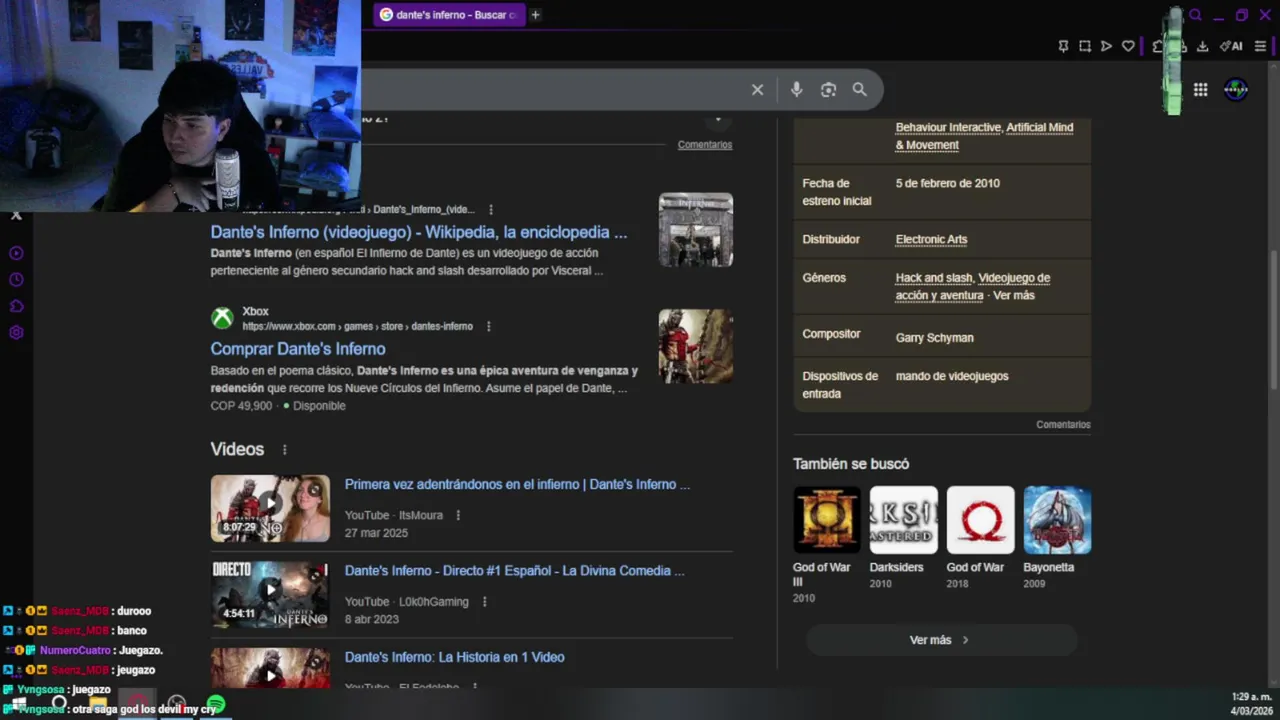Select the dante's inferno search tab
The image size is (1280, 720).
pos(449,15)
